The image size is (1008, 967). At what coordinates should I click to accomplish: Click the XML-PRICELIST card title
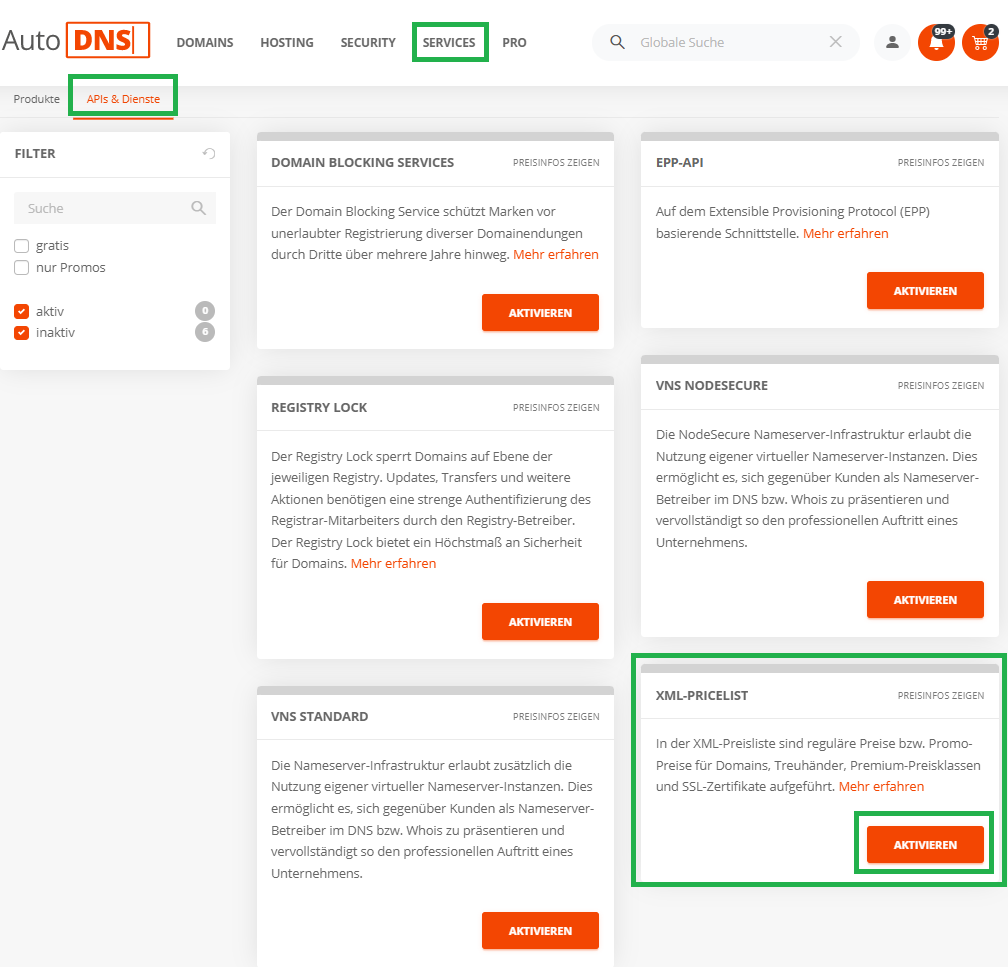(x=702, y=696)
